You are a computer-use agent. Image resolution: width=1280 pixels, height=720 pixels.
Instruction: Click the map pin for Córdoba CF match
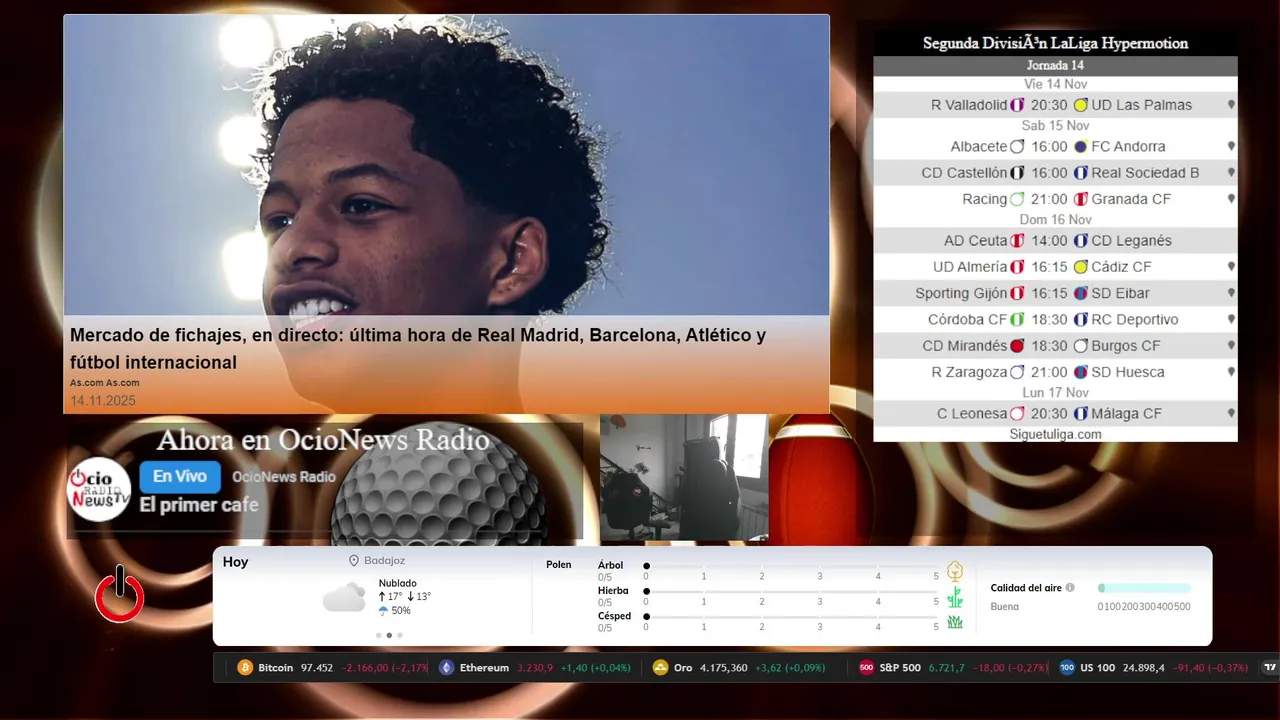coord(1231,320)
